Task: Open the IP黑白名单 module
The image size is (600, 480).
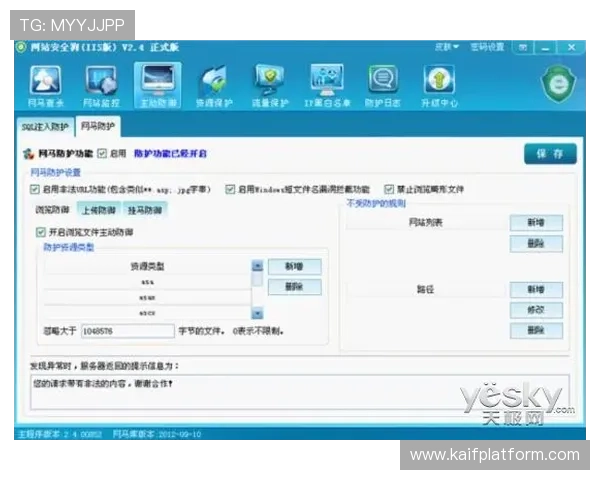Action: click(x=327, y=86)
